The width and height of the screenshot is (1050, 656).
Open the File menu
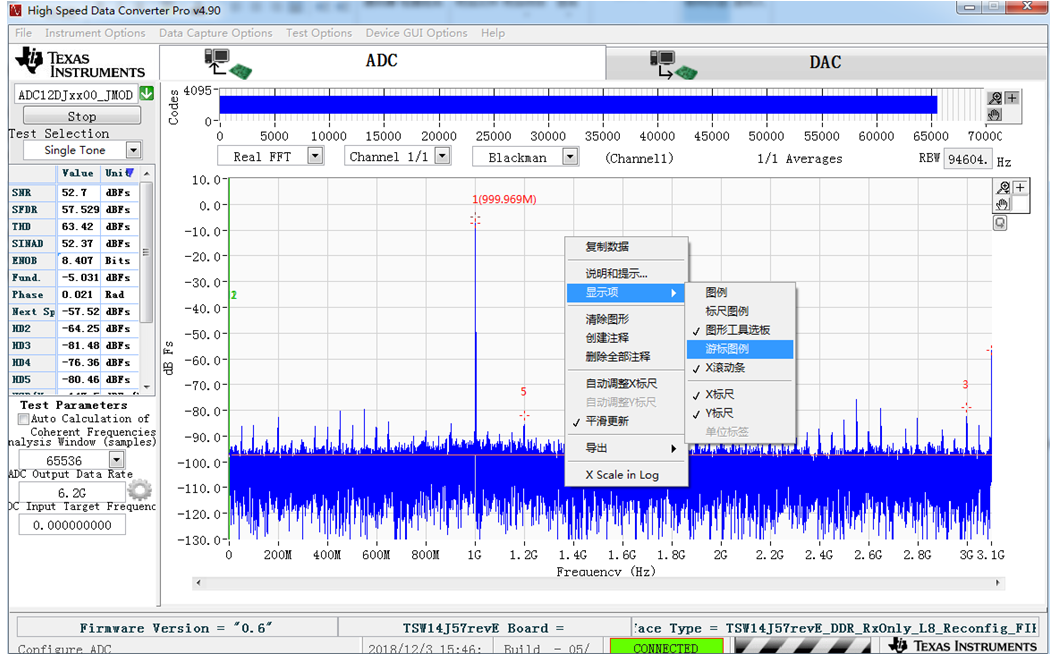23,33
